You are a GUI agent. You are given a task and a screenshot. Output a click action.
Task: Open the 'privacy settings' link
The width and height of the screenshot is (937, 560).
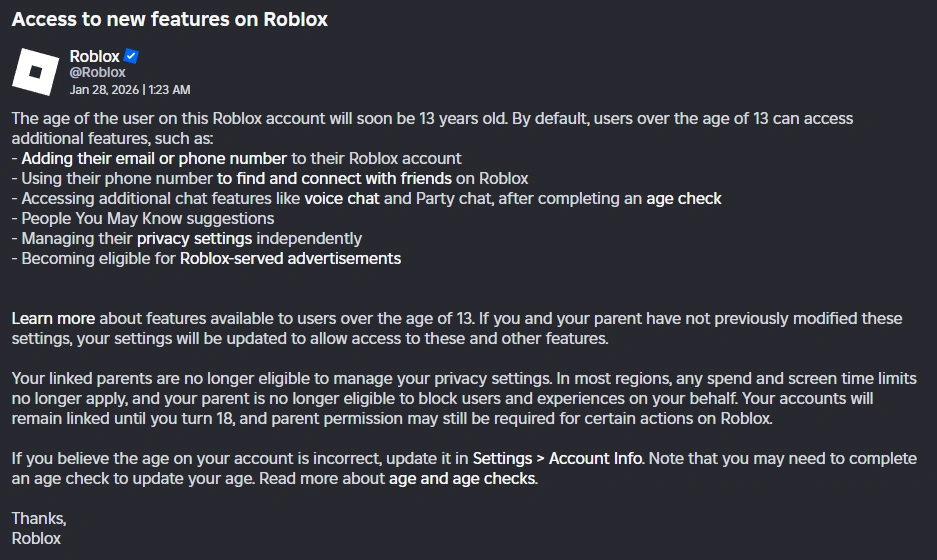[195, 238]
